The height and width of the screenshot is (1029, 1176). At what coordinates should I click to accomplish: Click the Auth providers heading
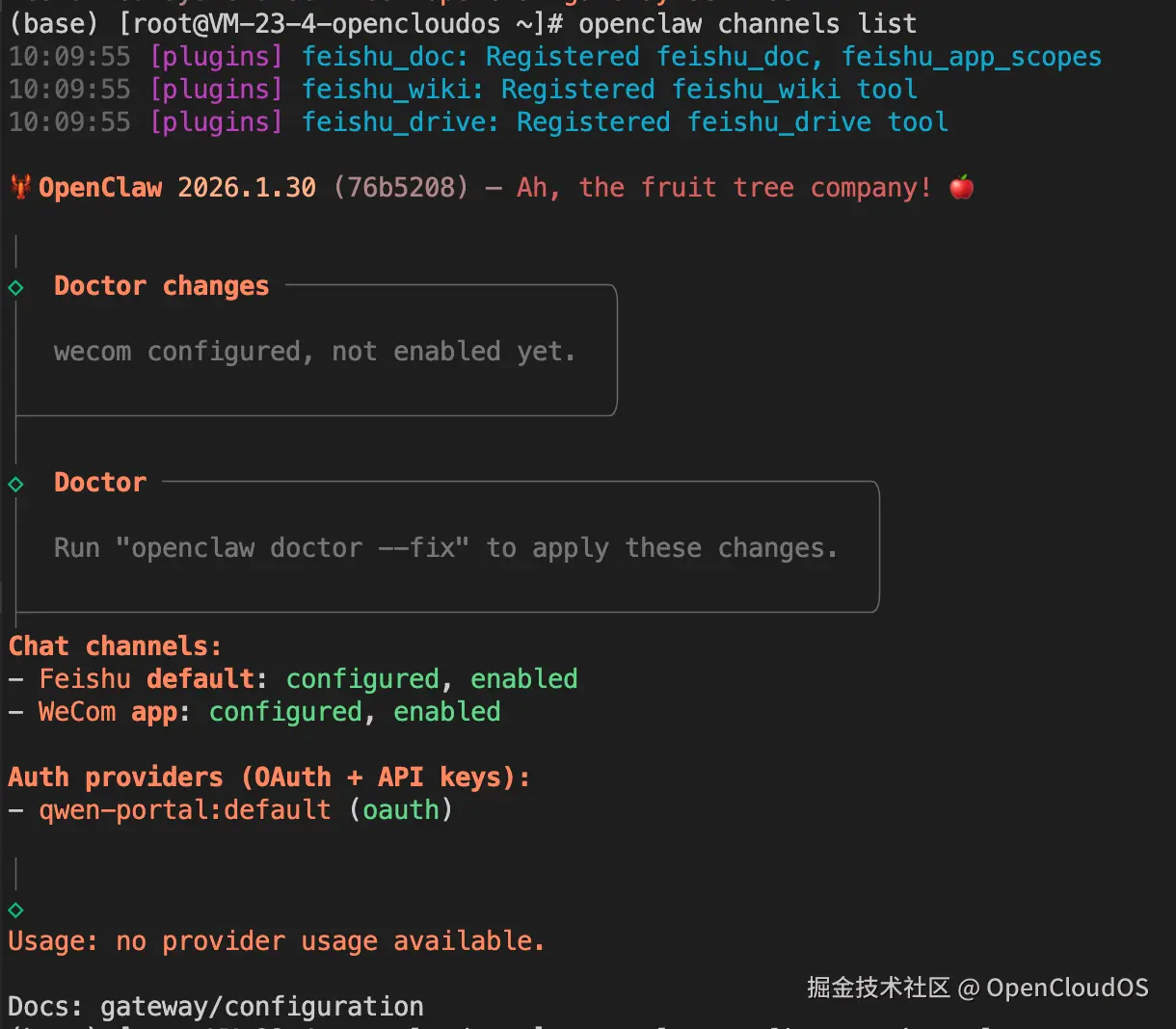click(x=269, y=778)
